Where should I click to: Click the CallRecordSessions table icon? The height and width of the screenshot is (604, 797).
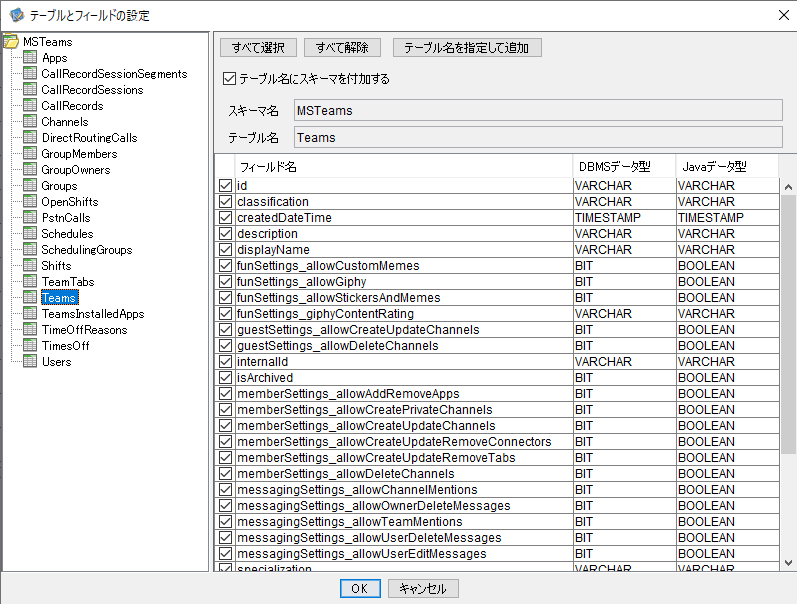pos(30,89)
